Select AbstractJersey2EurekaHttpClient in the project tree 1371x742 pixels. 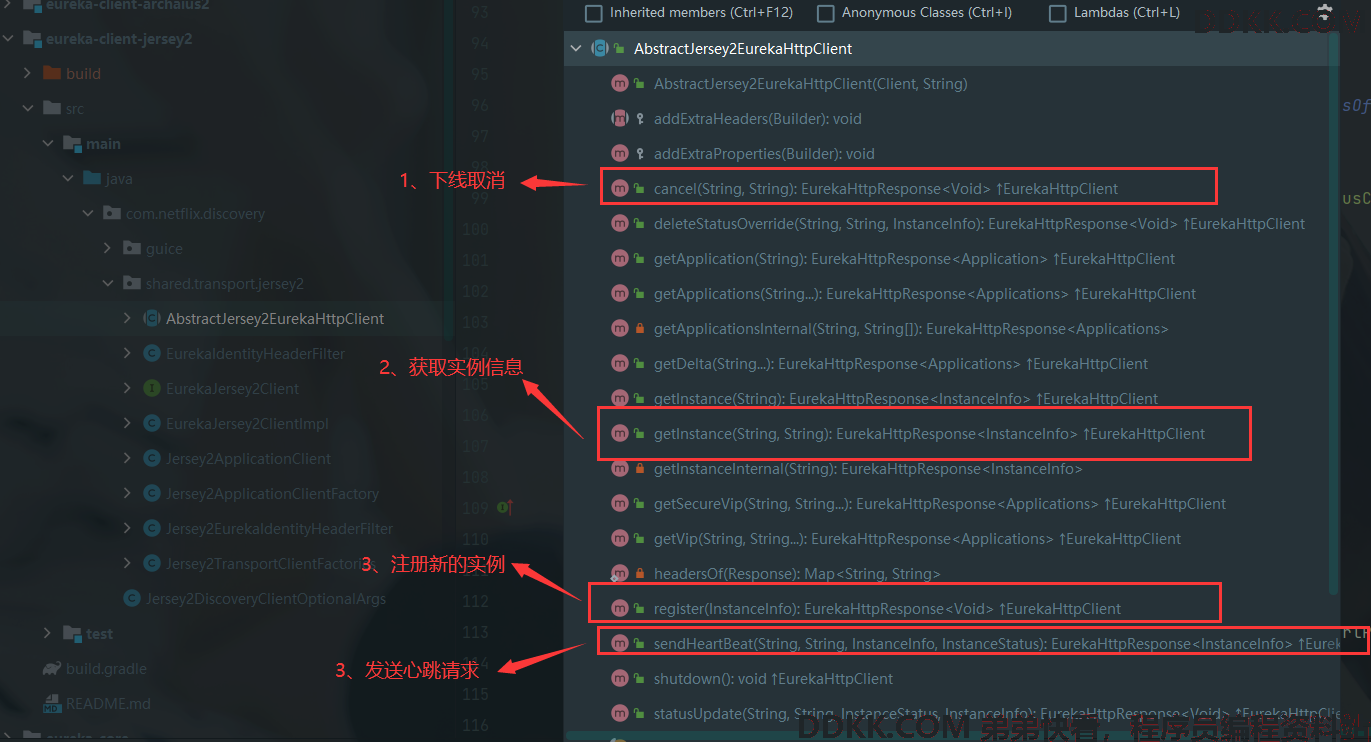(275, 319)
